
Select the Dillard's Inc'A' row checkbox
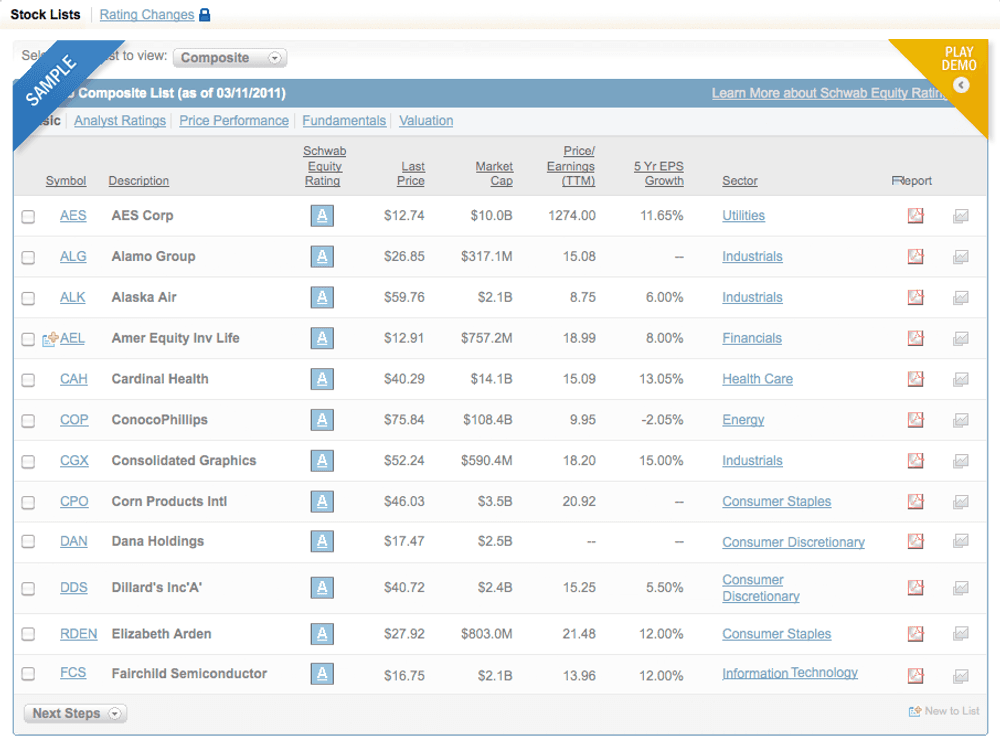point(28,589)
